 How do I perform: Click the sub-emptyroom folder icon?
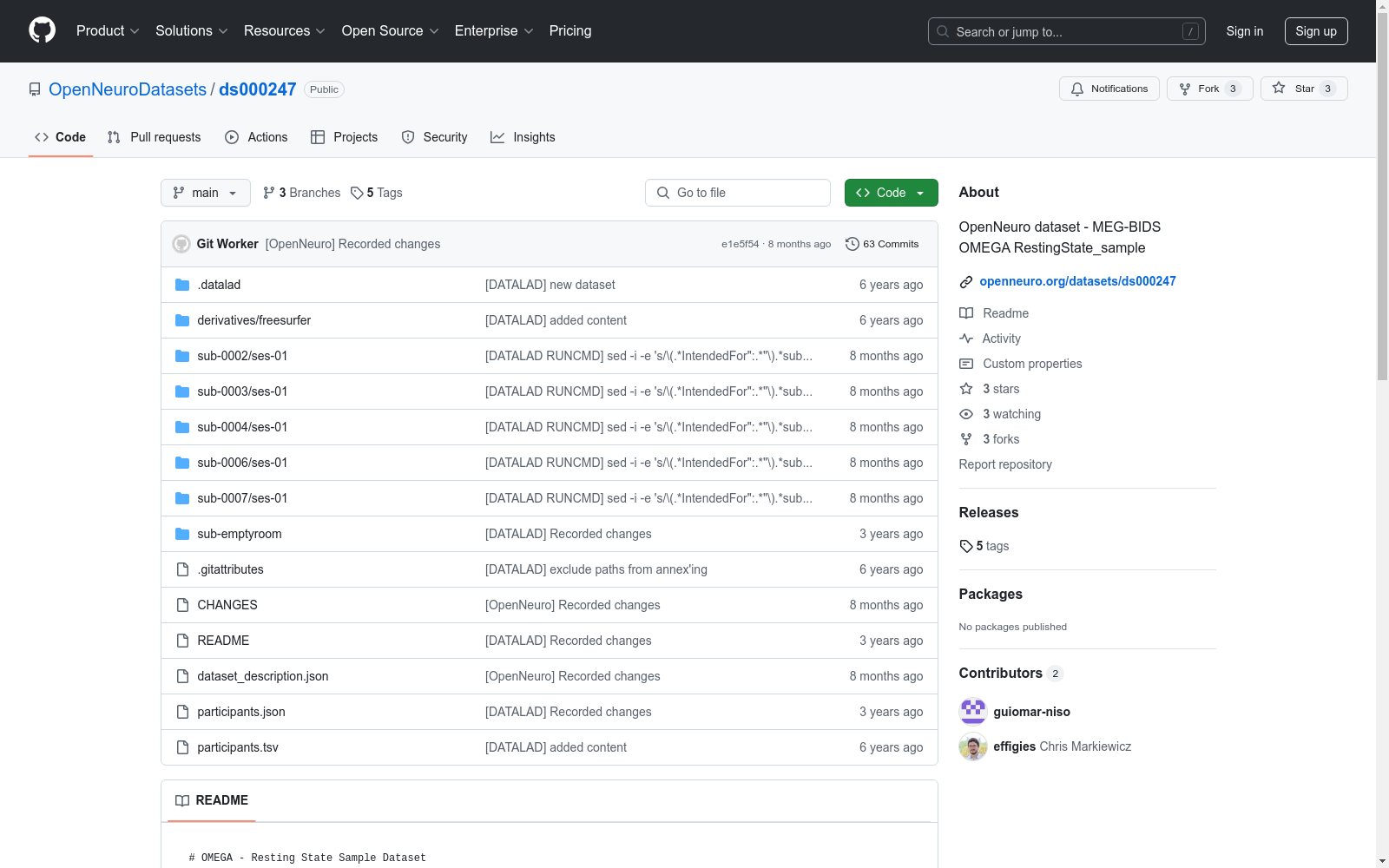click(182, 534)
